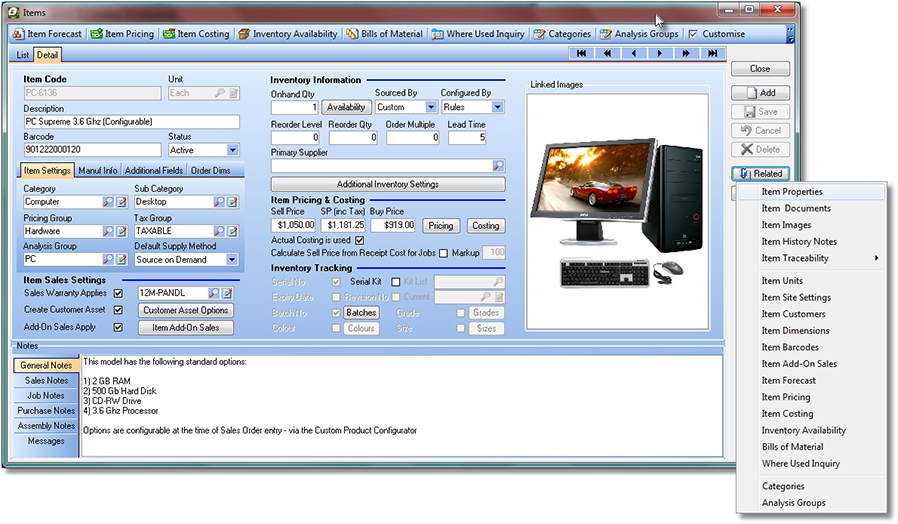898x524 pixels.
Task: Enable the Customise checkbox in the toolbar
Action: coord(694,34)
